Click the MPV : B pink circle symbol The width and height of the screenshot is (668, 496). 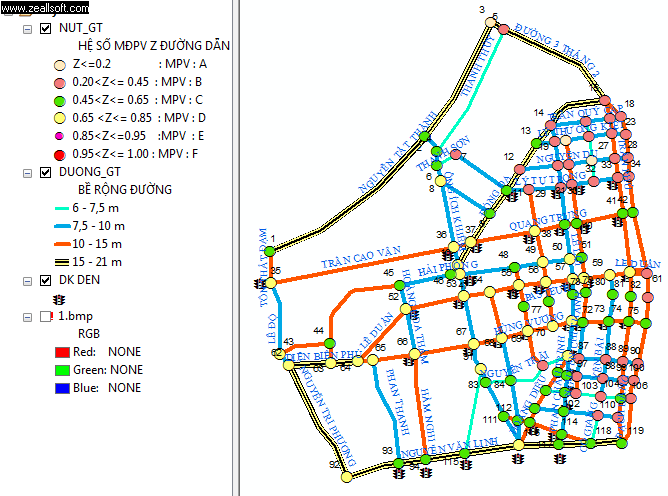coord(60,83)
